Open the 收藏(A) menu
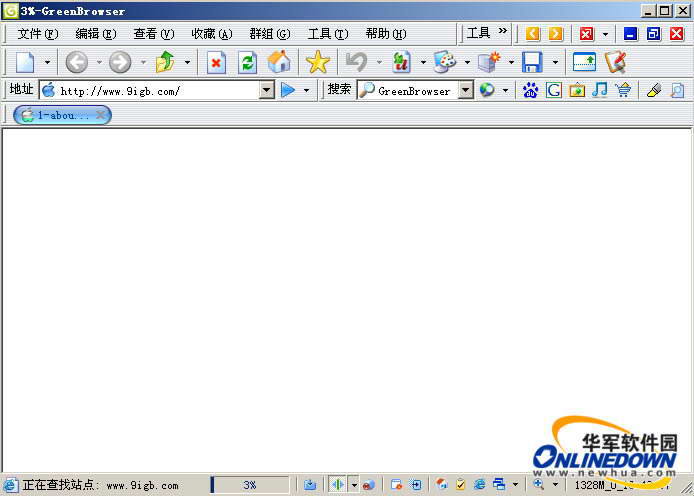Screen dimensions: 694x496 [x=212, y=34]
